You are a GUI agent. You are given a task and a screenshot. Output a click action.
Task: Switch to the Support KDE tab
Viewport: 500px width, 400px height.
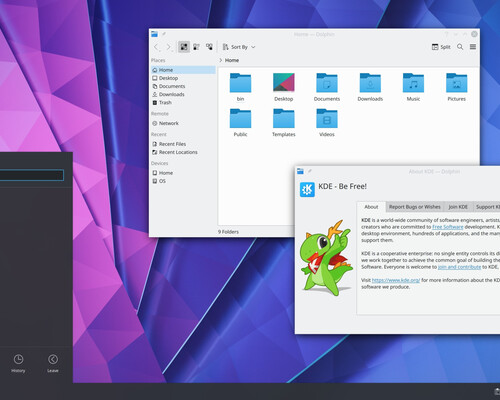486,207
